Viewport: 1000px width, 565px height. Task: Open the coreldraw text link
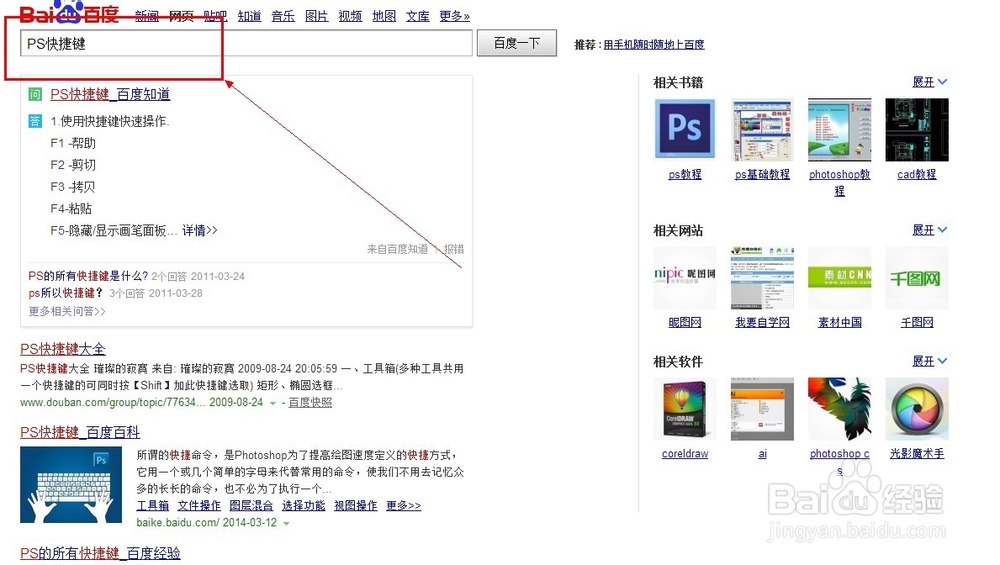coord(685,453)
